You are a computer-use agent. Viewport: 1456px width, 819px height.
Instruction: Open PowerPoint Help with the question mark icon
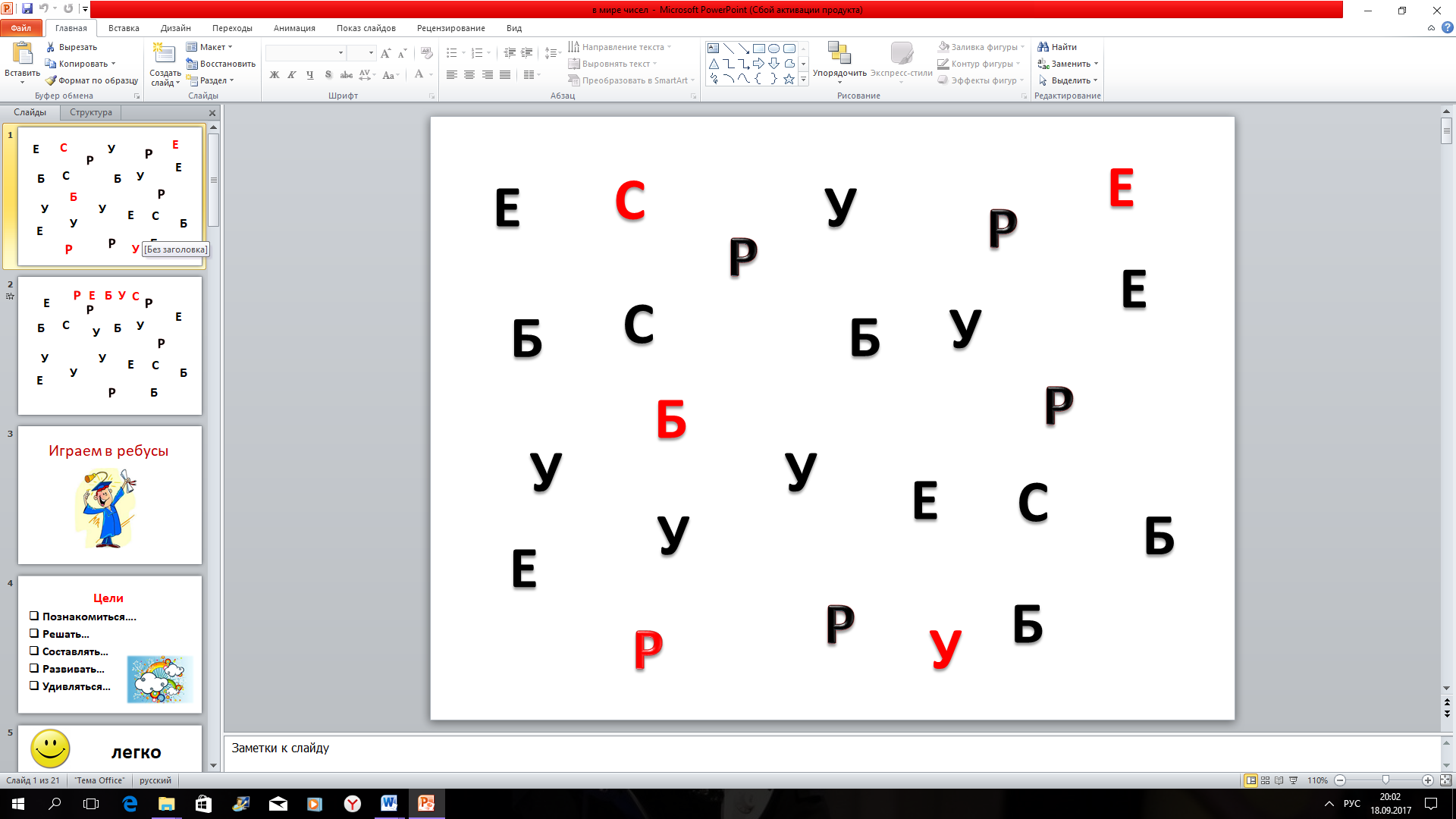tap(1447, 28)
